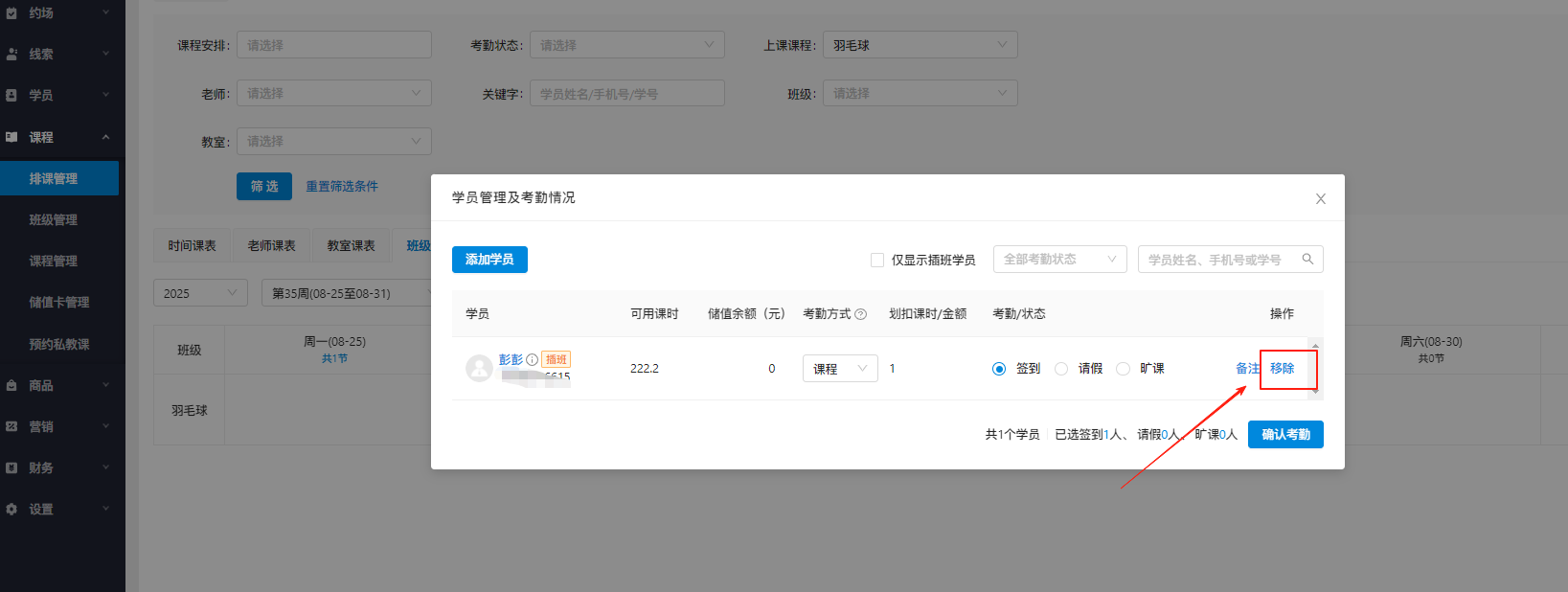
Task: Click the info icon next to 彭彭
Action: [532, 360]
